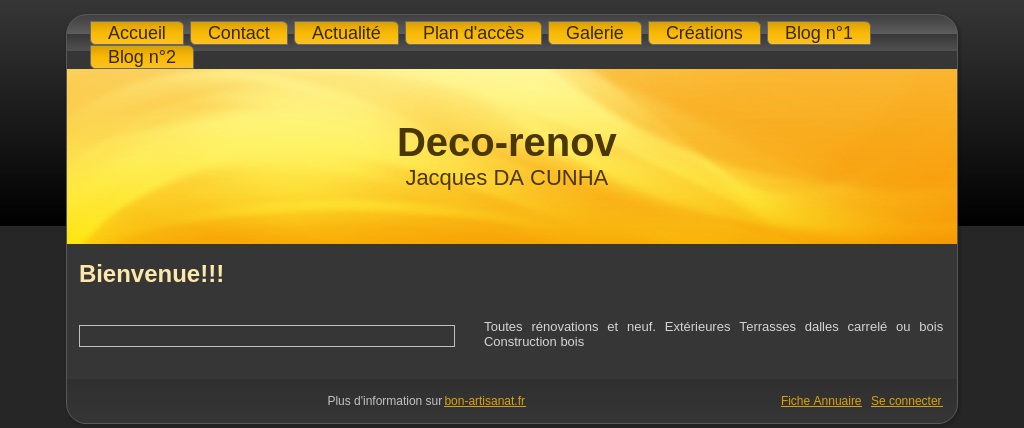The width and height of the screenshot is (1024, 428).
Task: Click the Se connecter link
Action: [x=906, y=401]
